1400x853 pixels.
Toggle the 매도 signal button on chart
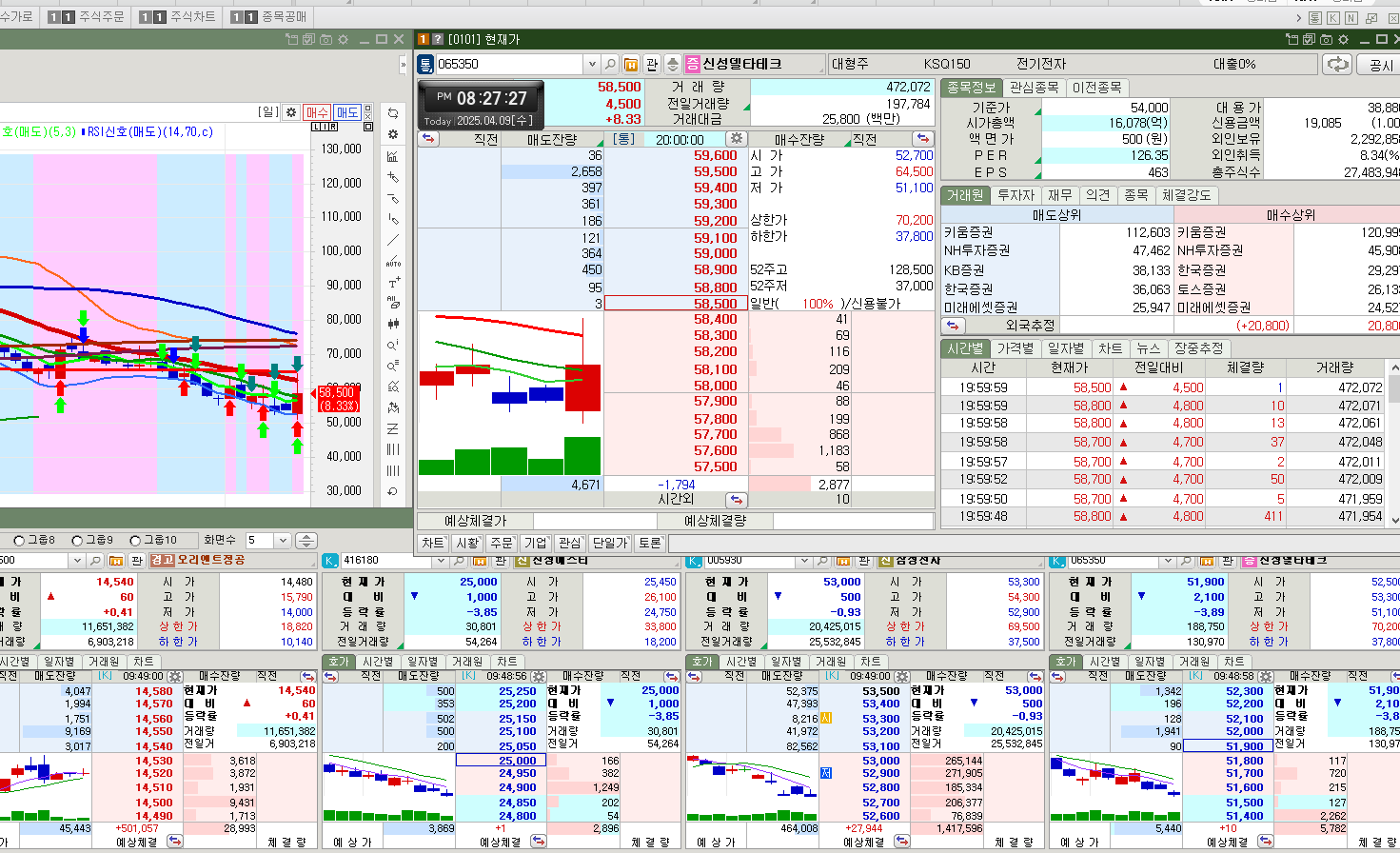click(347, 112)
